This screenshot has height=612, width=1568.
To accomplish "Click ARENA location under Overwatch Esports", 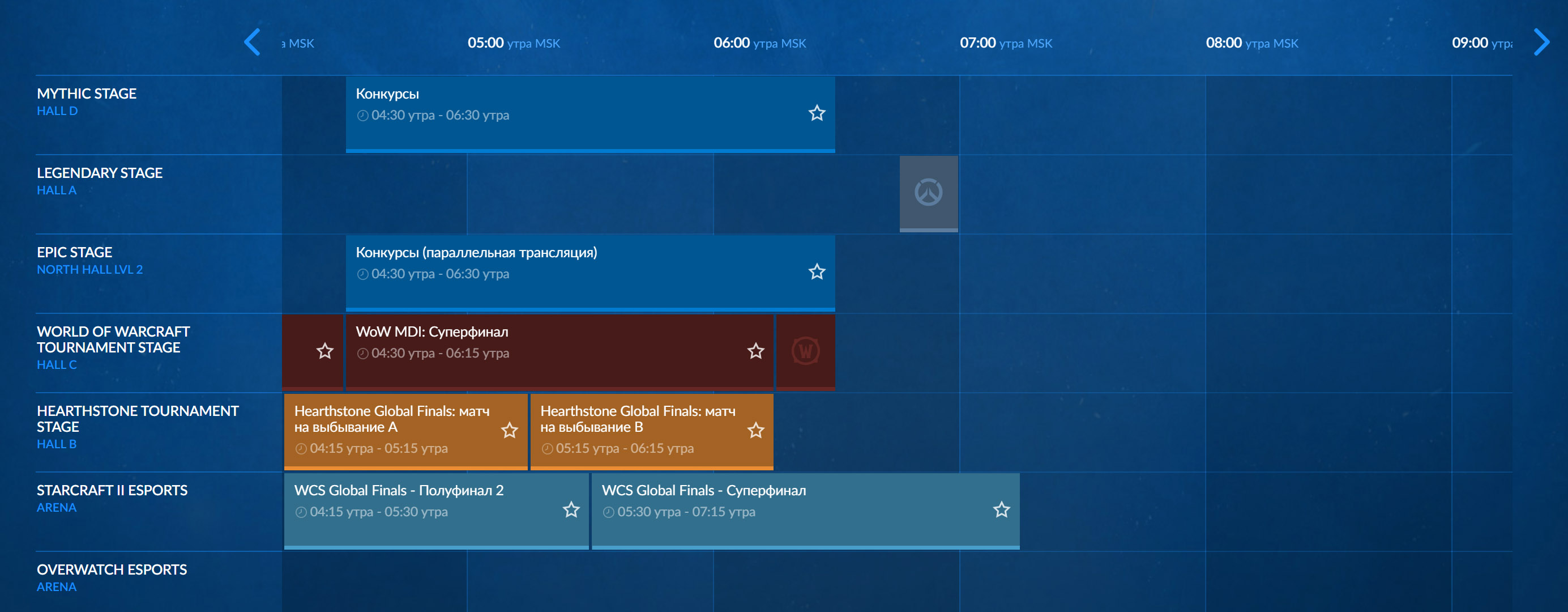I will (x=57, y=587).
